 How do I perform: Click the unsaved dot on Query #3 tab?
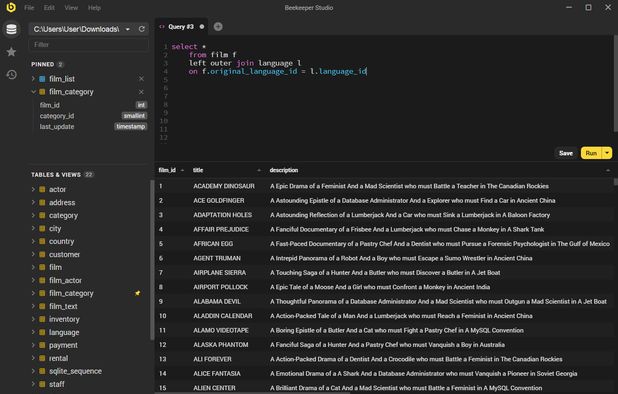[202, 27]
